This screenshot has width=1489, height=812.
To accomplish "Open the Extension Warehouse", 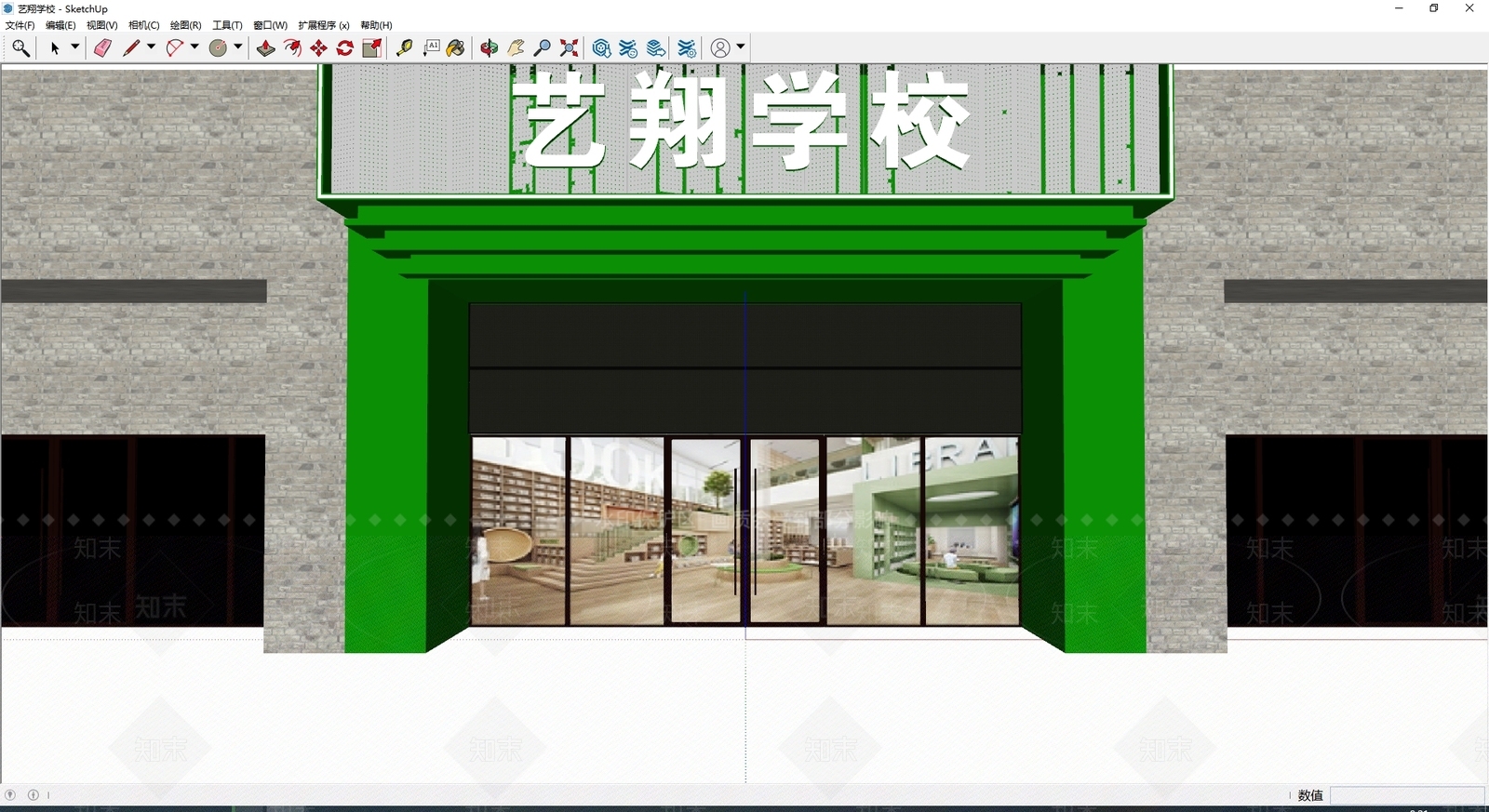I will pyautogui.click(x=629, y=48).
